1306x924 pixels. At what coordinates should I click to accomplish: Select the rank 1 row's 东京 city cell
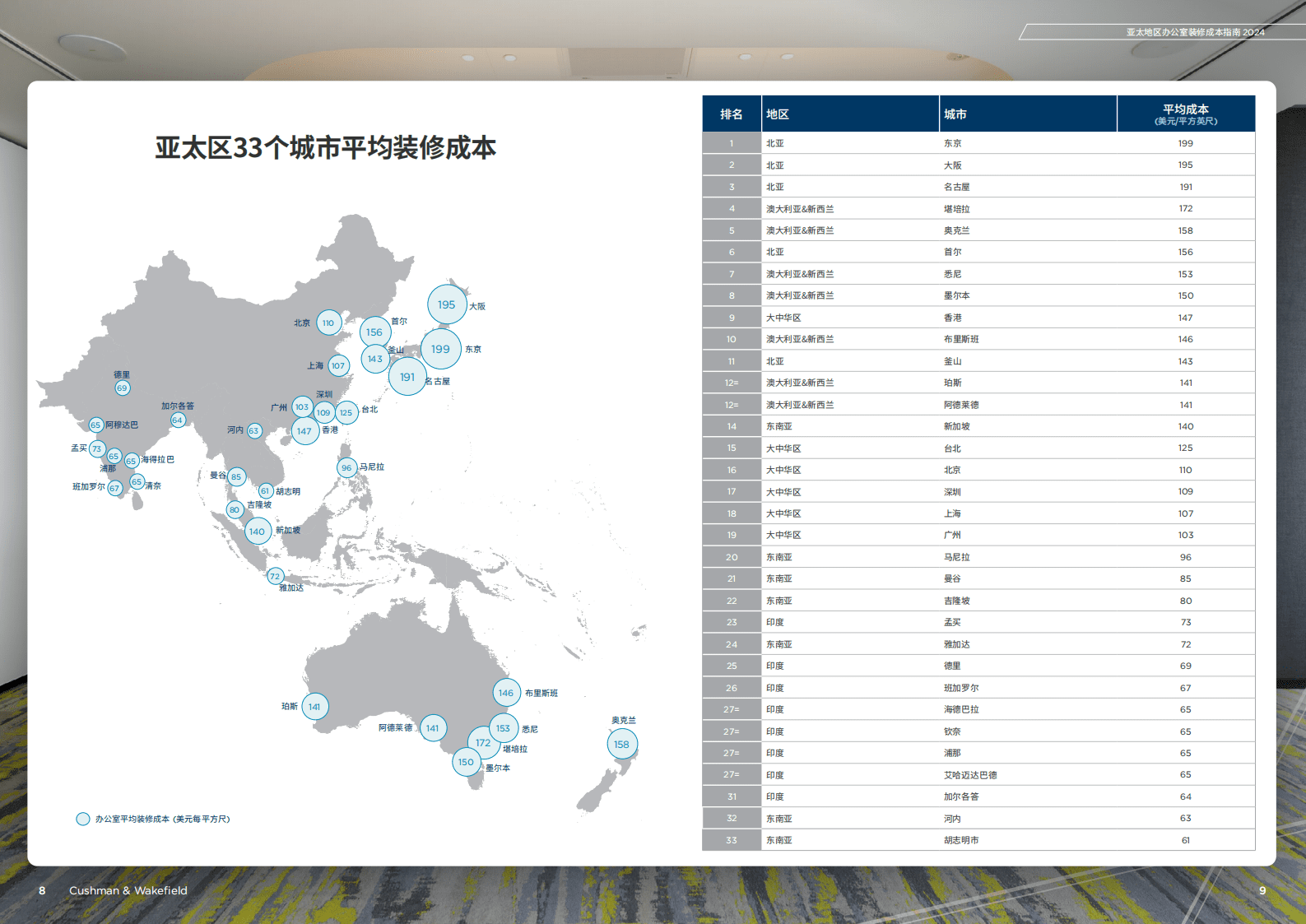click(953, 143)
